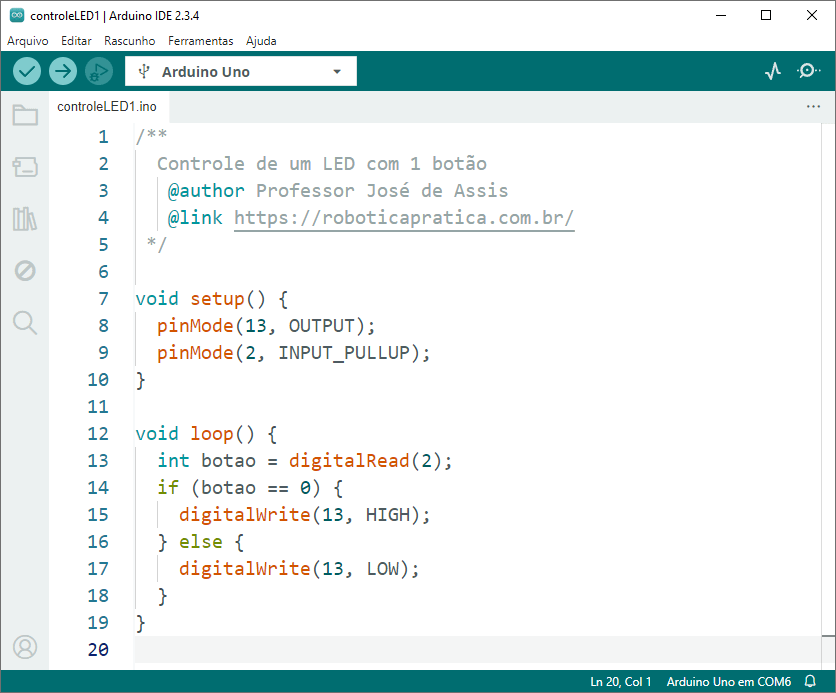This screenshot has width=836, height=693.
Task: Click the Arduino IDE app logo icon
Action: click(x=17, y=15)
